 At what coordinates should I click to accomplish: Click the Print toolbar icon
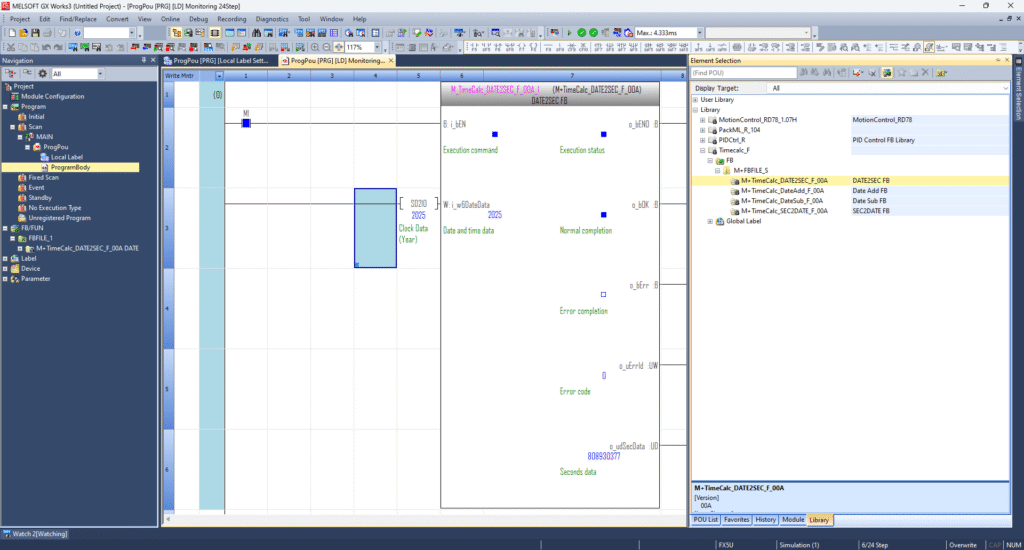47,33
